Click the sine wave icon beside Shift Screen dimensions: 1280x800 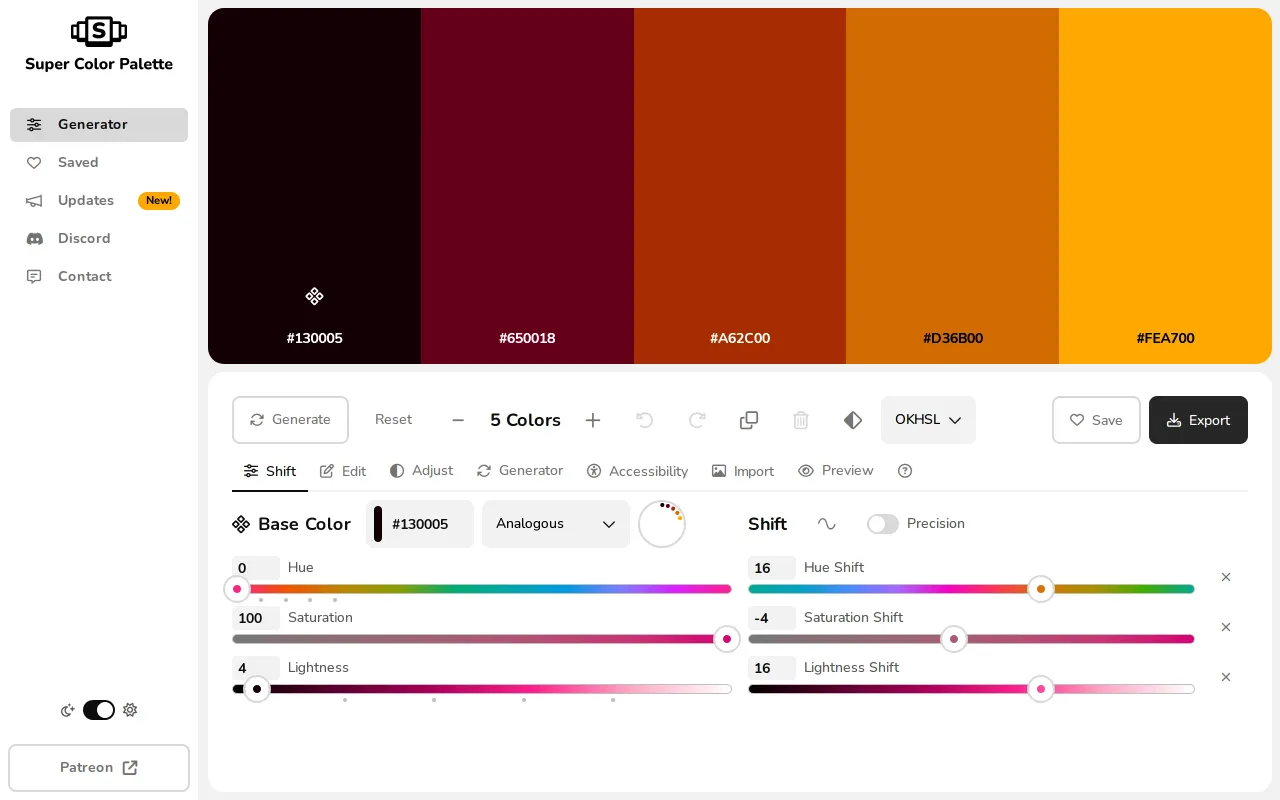click(826, 524)
